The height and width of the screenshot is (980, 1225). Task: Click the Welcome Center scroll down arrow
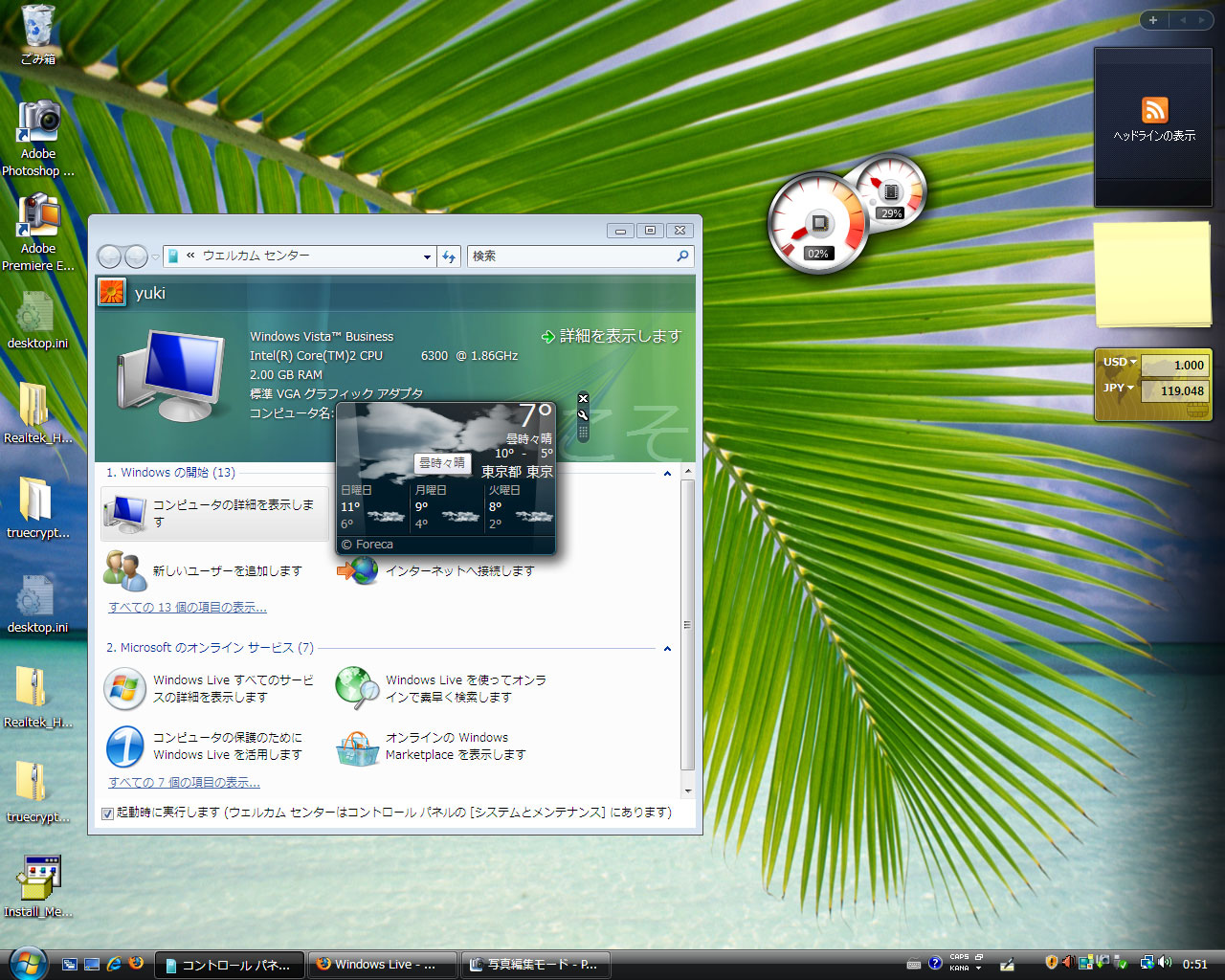point(687,791)
